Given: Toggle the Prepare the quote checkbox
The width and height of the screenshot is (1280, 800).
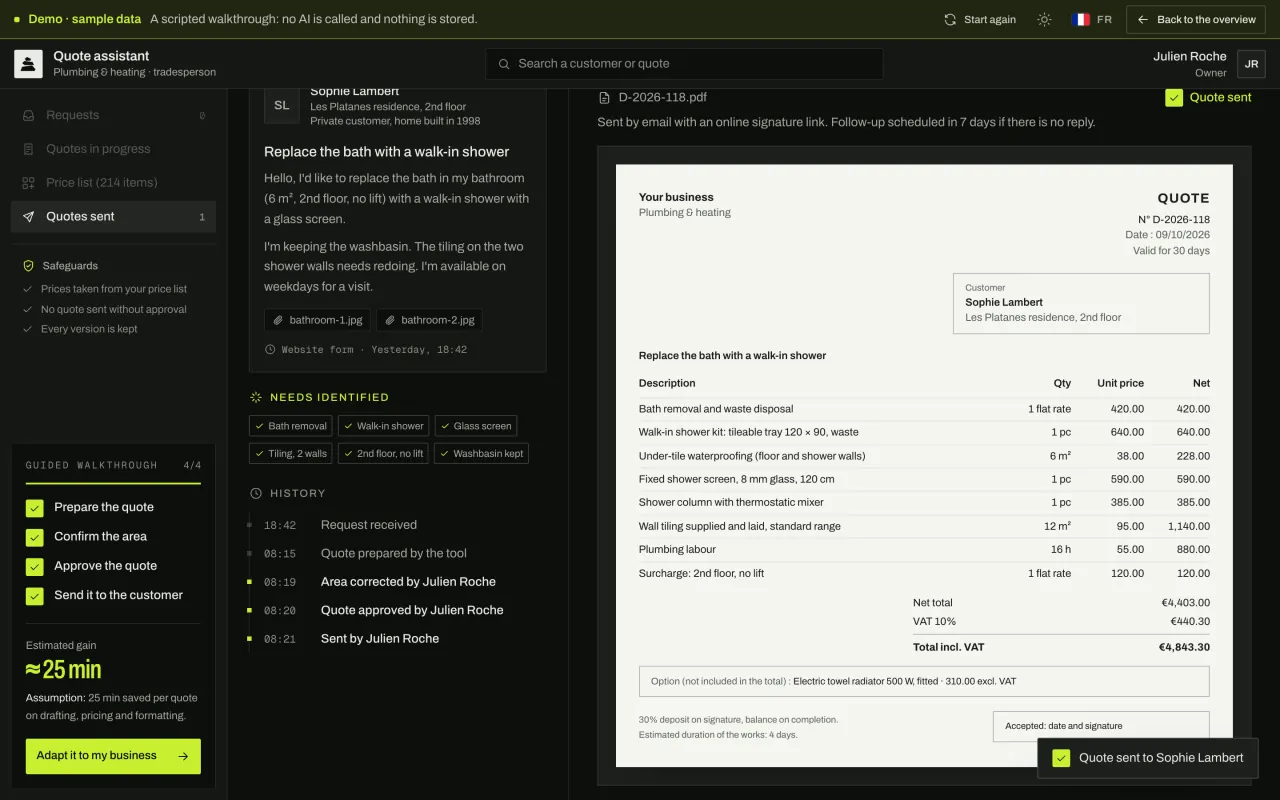Looking at the screenshot, I should (35, 508).
